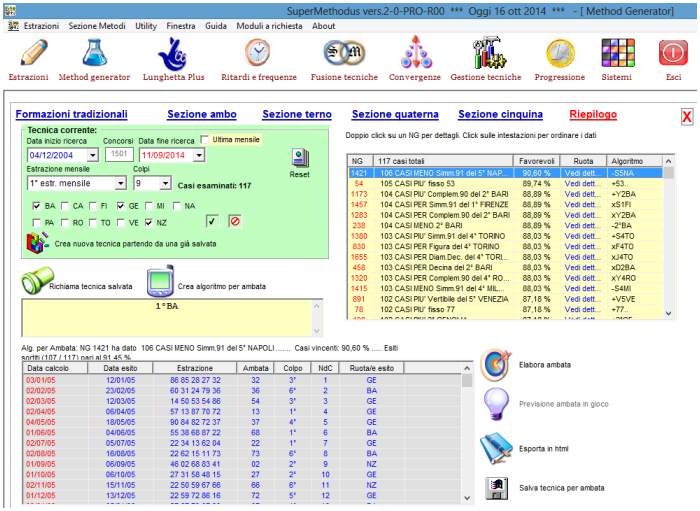Launch Method generator flask icon
The height and width of the screenshot is (511, 700).
(x=94, y=53)
